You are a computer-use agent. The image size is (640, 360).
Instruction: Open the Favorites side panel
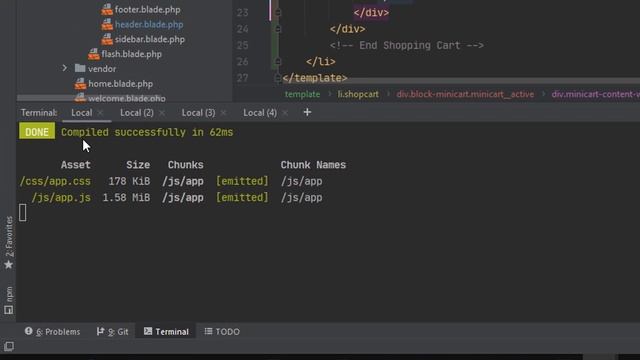[x=9, y=243]
